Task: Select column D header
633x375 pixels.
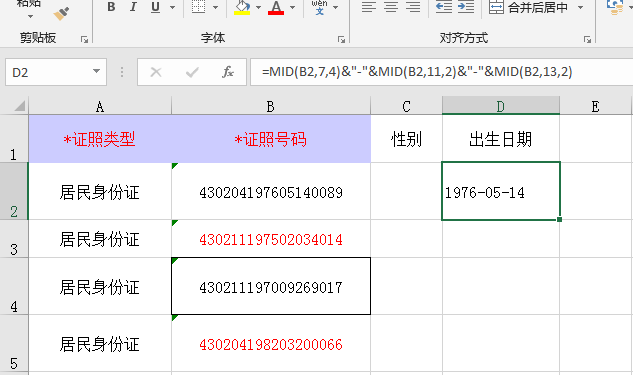Action: [501, 107]
